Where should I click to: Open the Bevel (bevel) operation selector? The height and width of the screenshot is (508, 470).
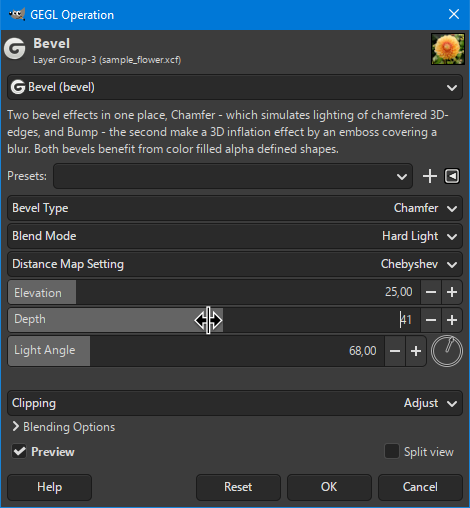point(235,87)
